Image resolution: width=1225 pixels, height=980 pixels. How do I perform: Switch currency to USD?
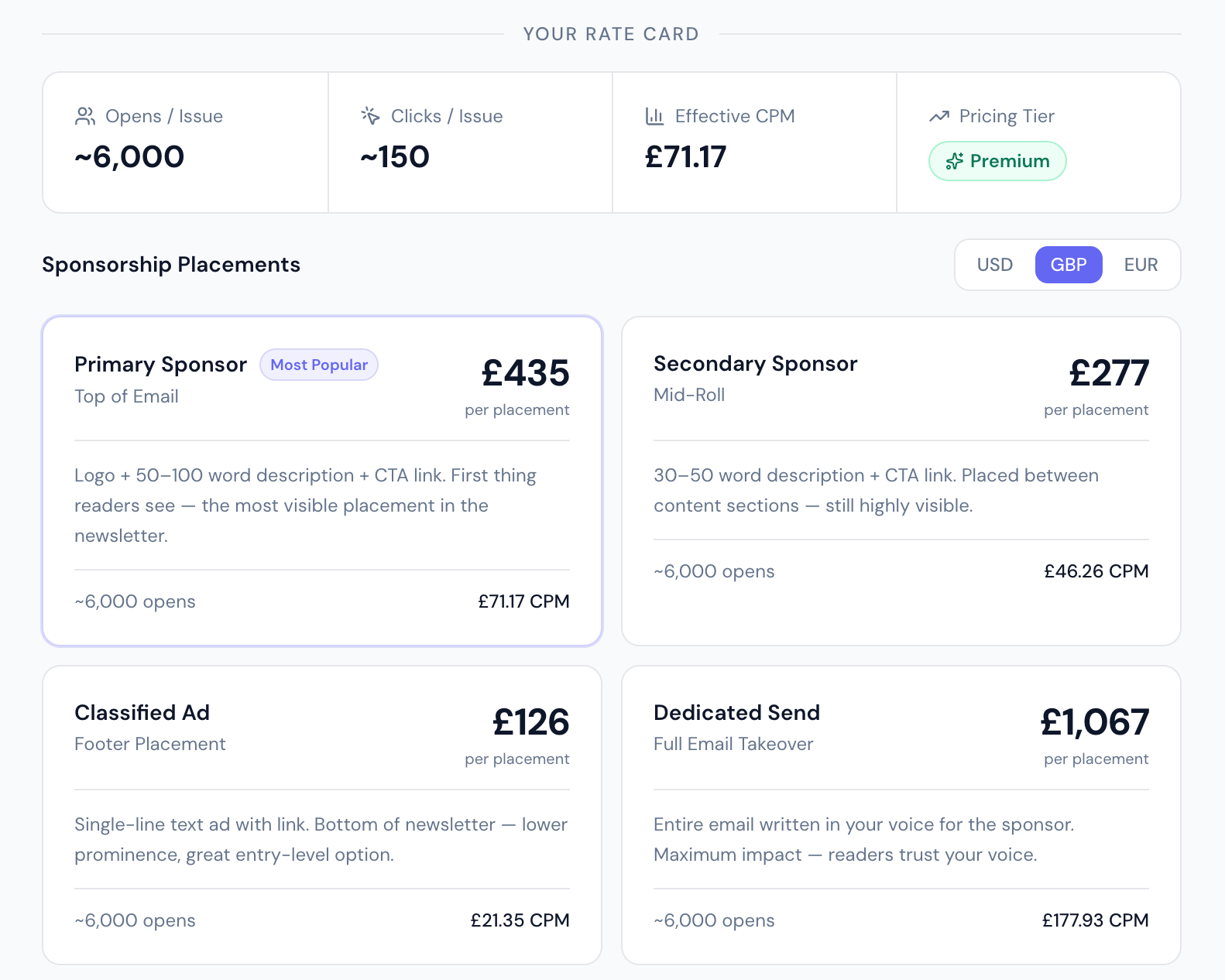point(994,265)
